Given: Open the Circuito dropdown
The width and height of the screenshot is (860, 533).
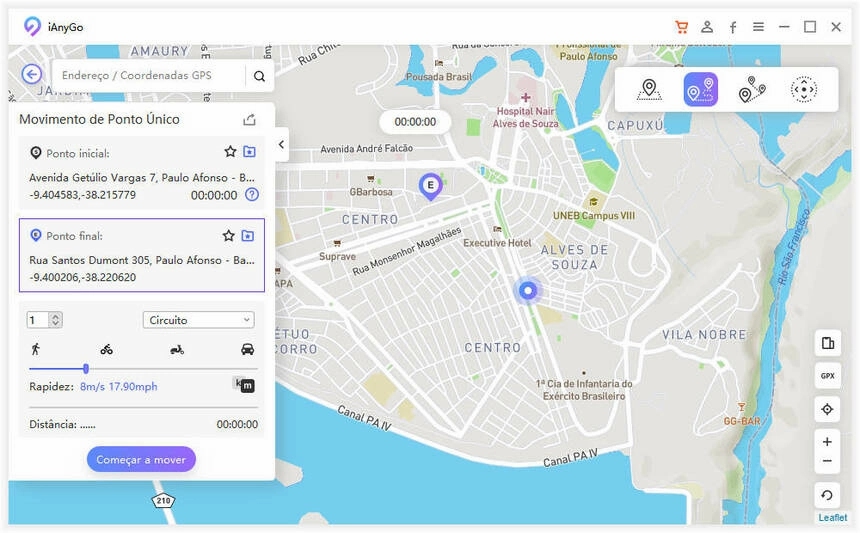Looking at the screenshot, I should pyautogui.click(x=199, y=320).
